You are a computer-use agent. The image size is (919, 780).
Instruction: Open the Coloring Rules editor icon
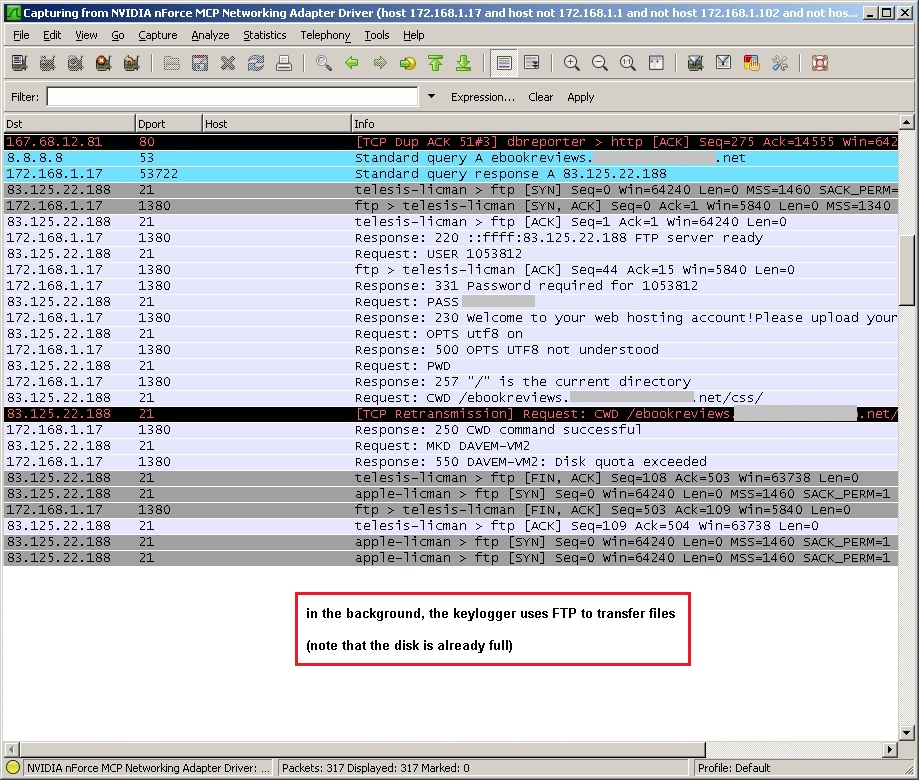[x=752, y=63]
